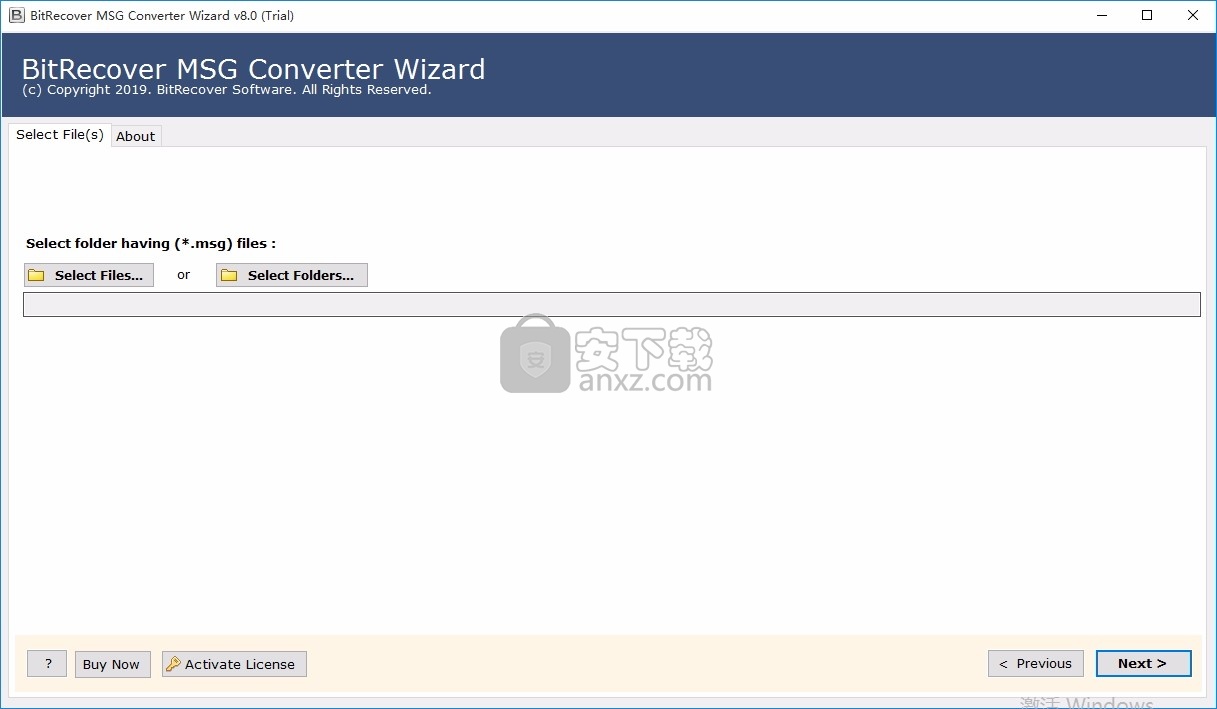
Task: Close the MSG Converter Wizard window
Action: coord(1193,15)
